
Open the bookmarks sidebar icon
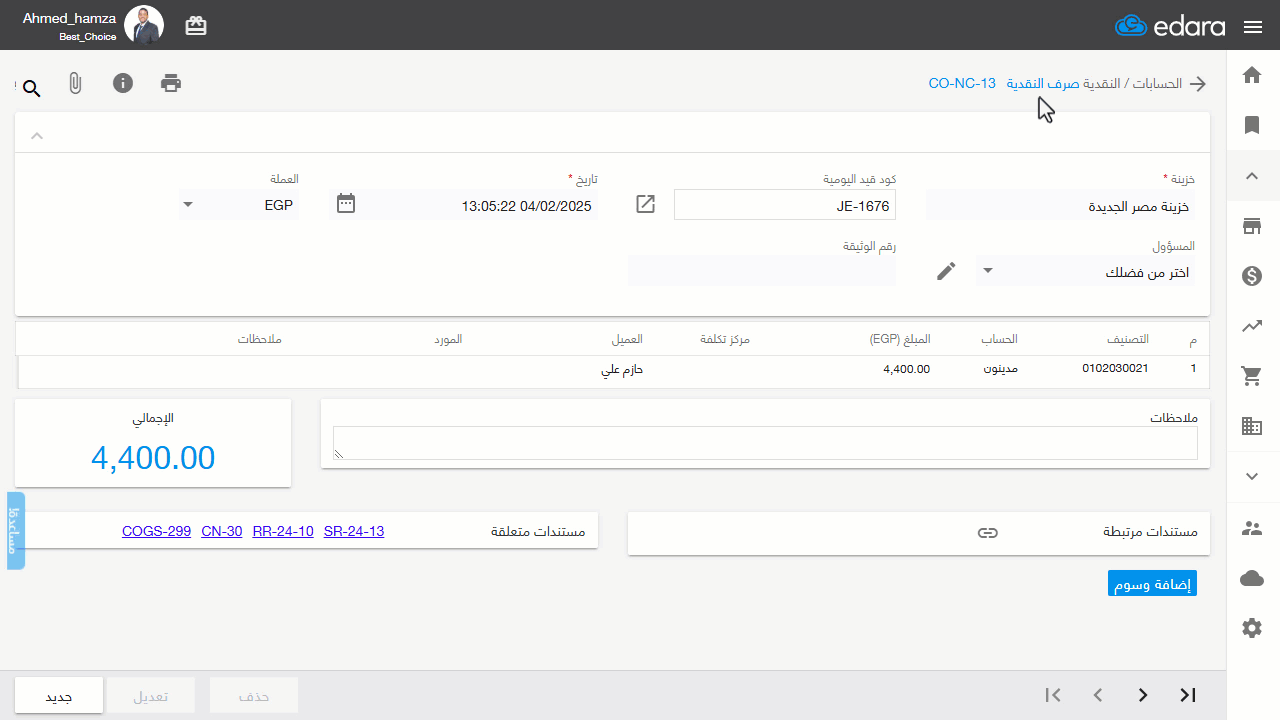point(1252,125)
